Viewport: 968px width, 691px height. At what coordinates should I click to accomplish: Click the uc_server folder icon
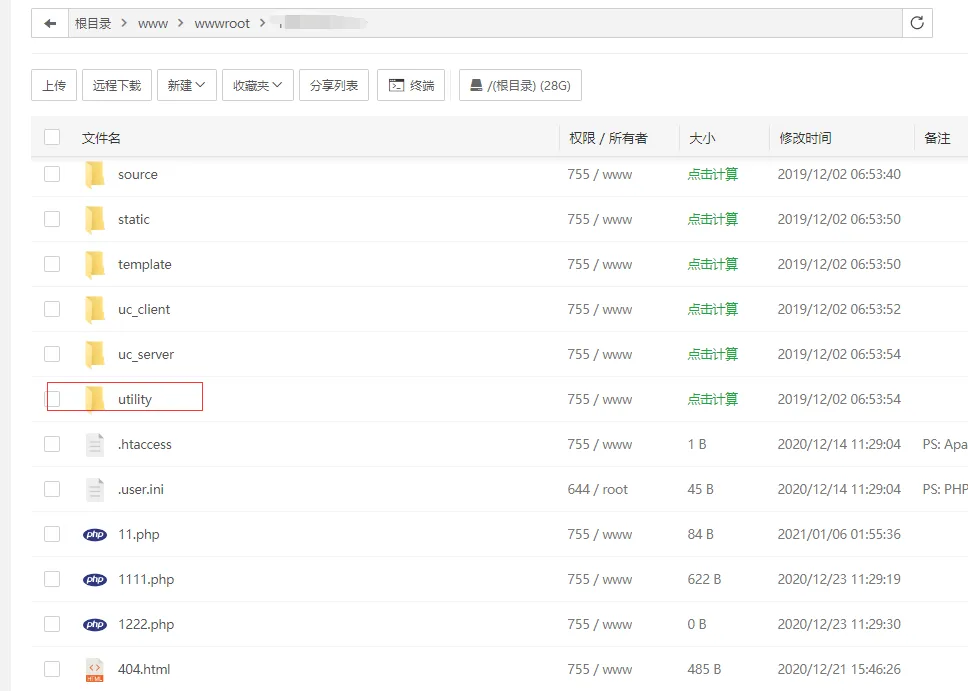pos(95,354)
